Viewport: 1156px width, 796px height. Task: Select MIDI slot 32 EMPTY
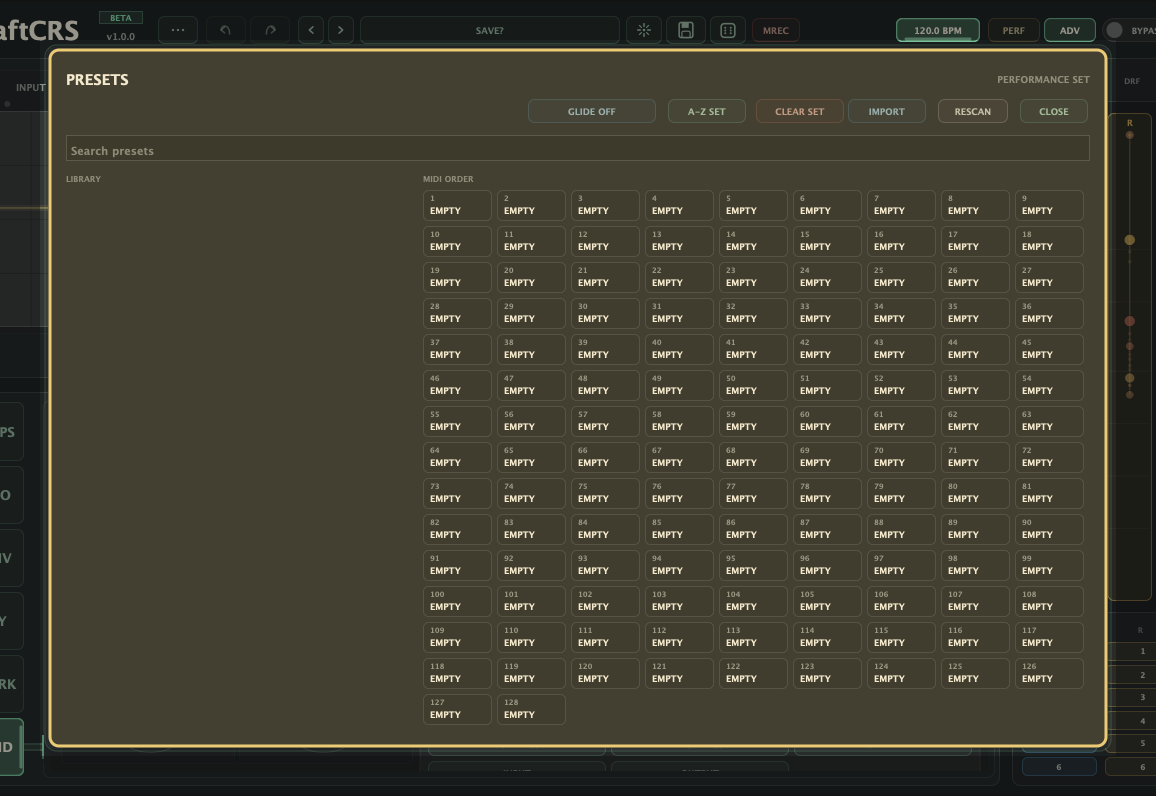[753, 314]
